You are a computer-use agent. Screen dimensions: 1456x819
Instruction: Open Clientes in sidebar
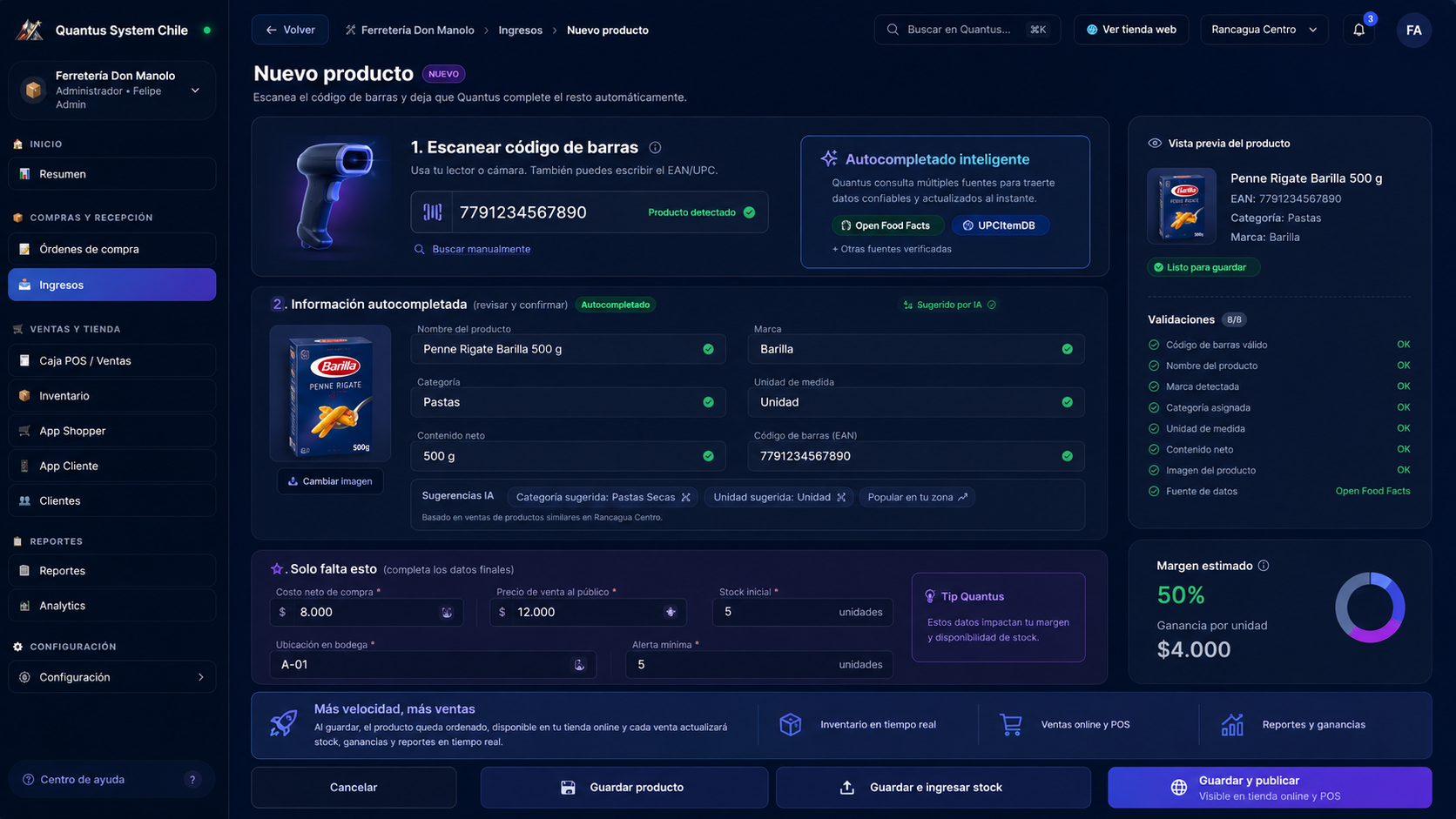click(112, 500)
